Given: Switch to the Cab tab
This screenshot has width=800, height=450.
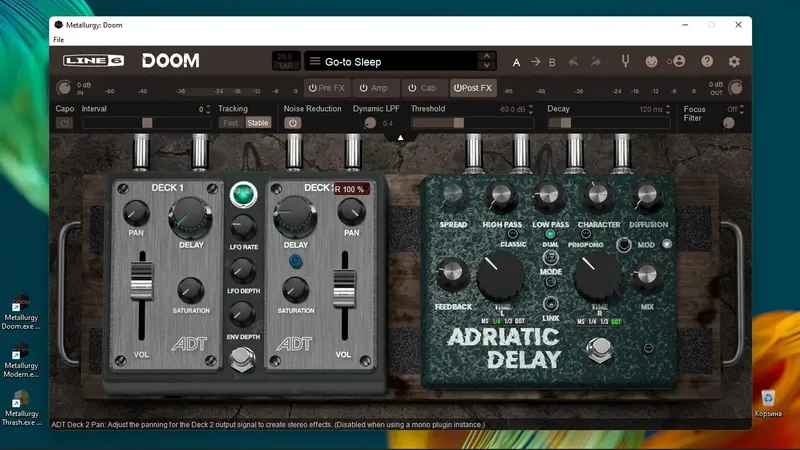Looking at the screenshot, I should (423, 88).
